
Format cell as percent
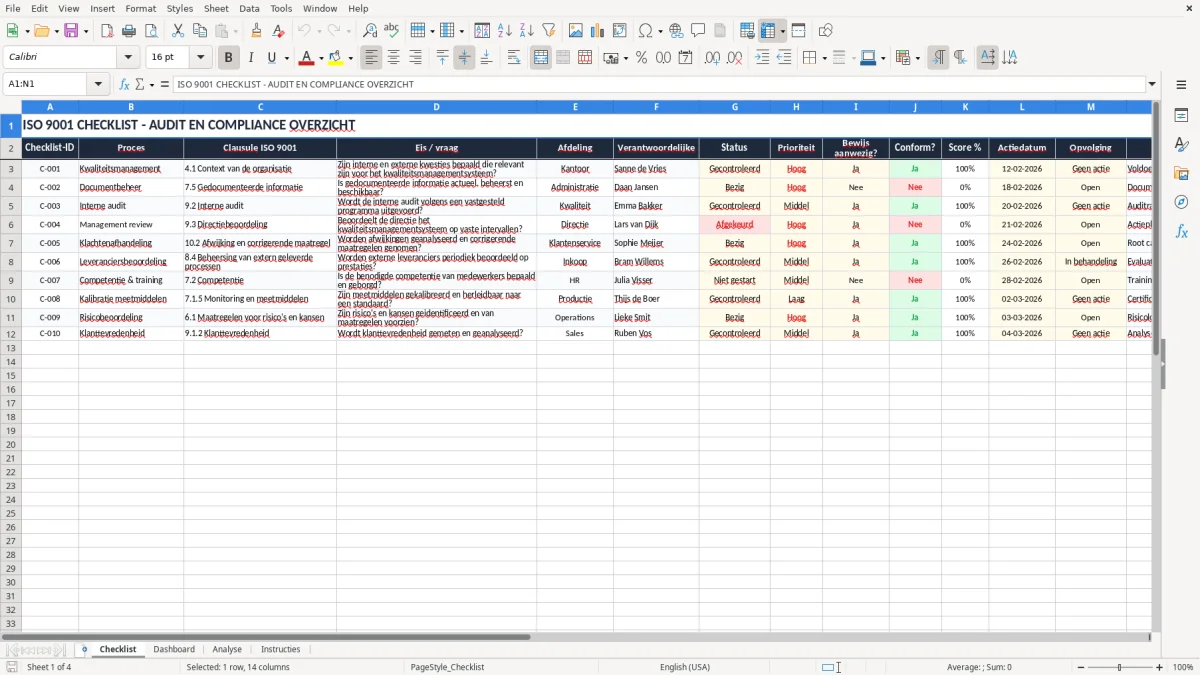coord(642,58)
